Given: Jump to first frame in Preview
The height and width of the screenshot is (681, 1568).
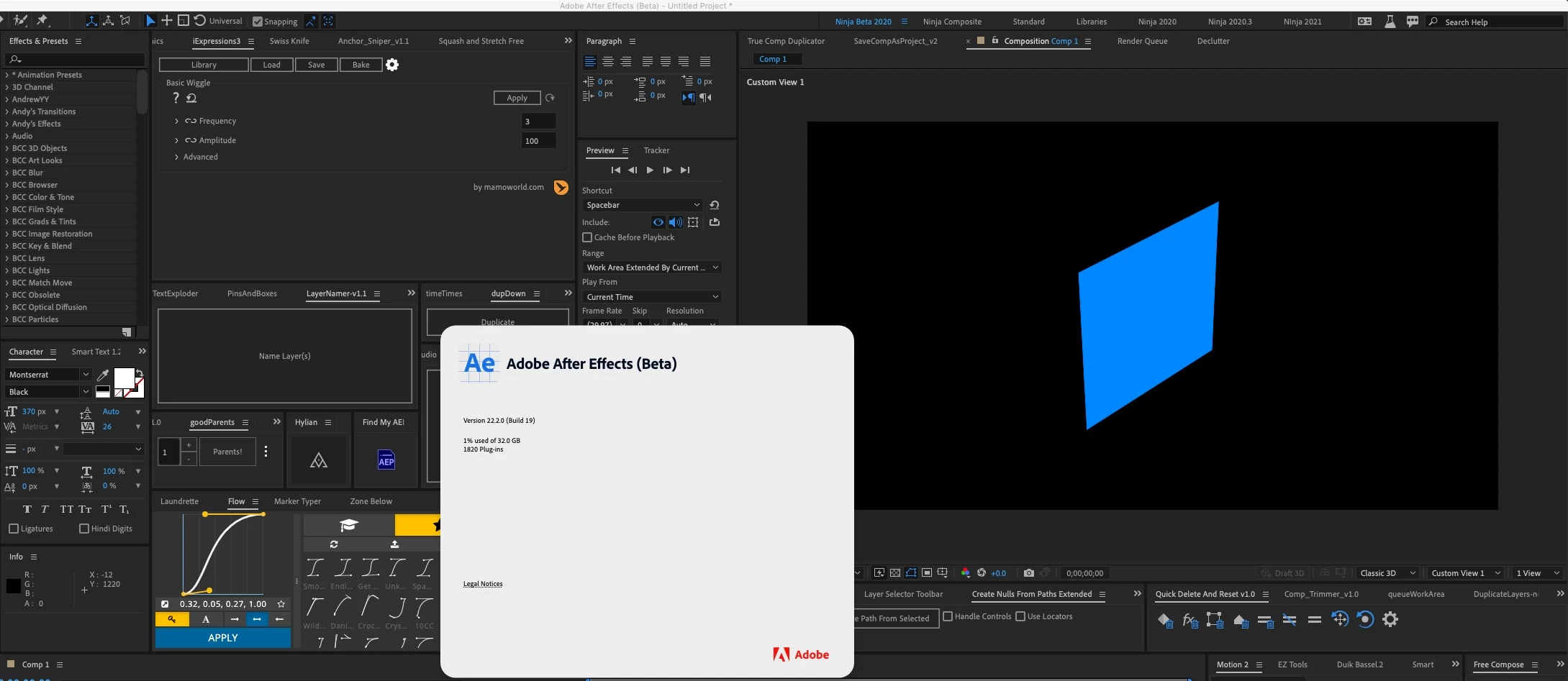Looking at the screenshot, I should (615, 170).
